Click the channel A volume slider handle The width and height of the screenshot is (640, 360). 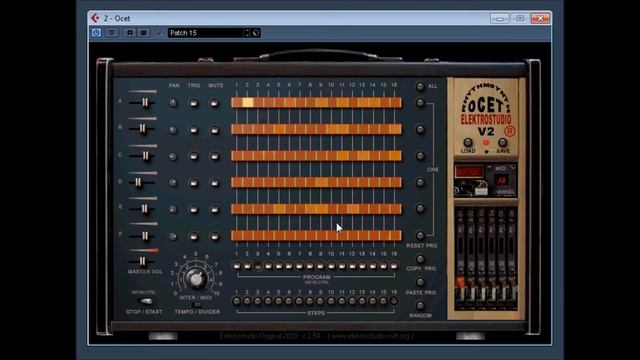(x=145, y=102)
